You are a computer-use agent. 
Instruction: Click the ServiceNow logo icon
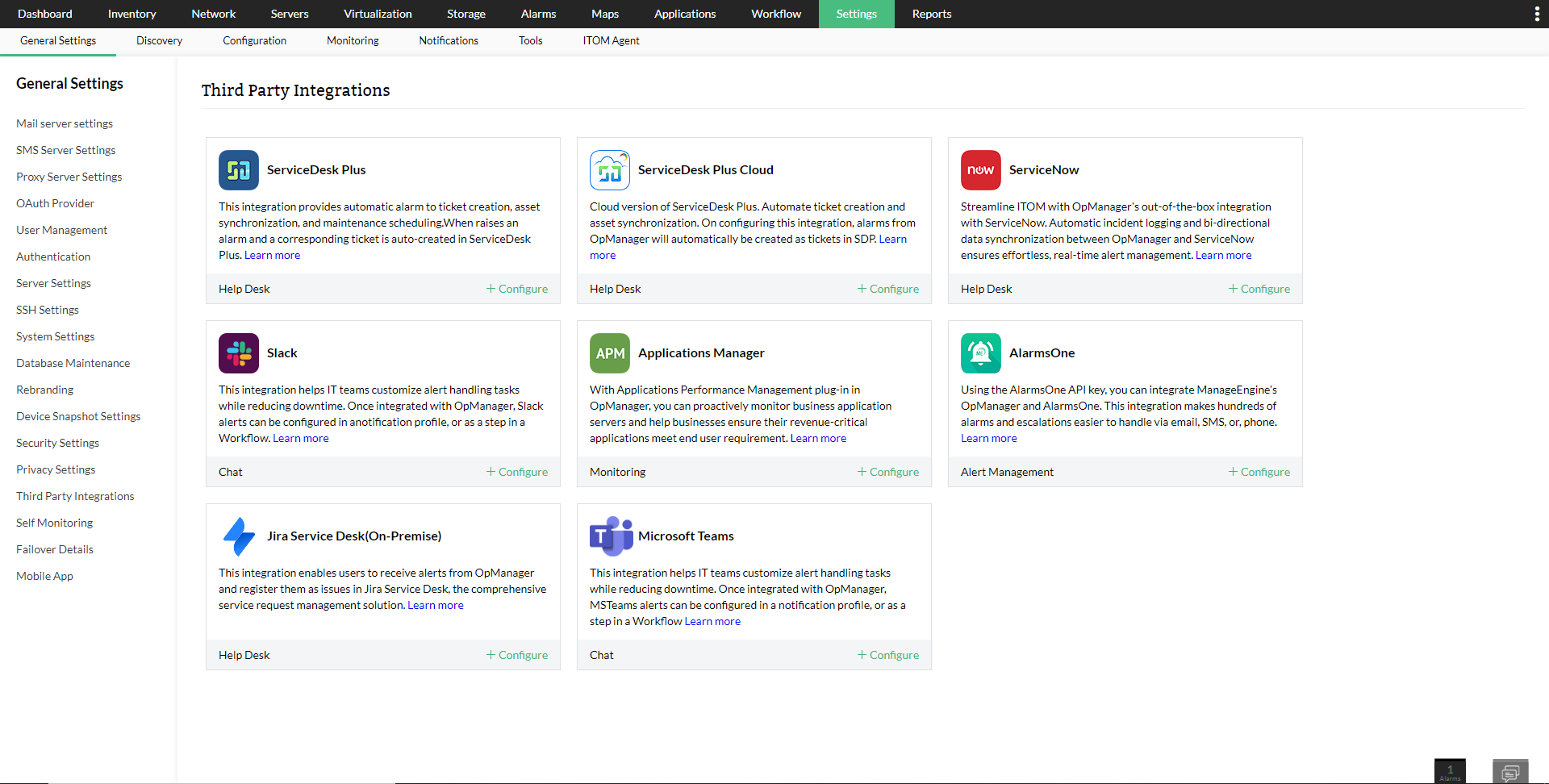980,170
